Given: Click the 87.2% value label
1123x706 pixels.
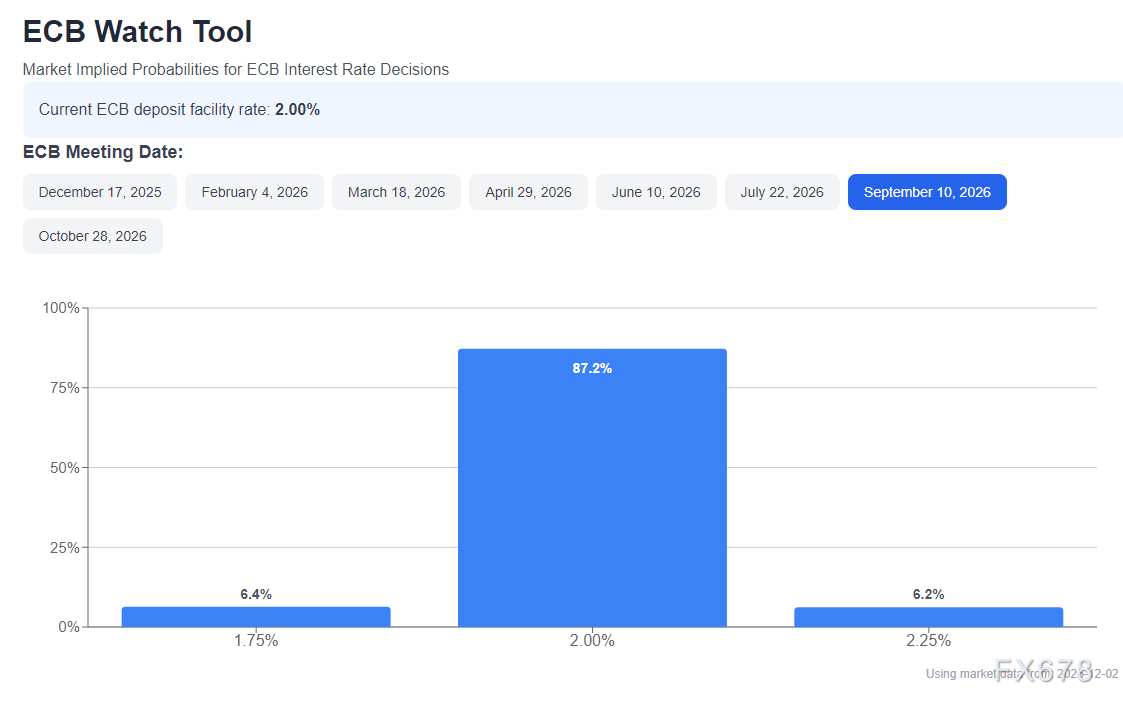Looking at the screenshot, I should [592, 368].
